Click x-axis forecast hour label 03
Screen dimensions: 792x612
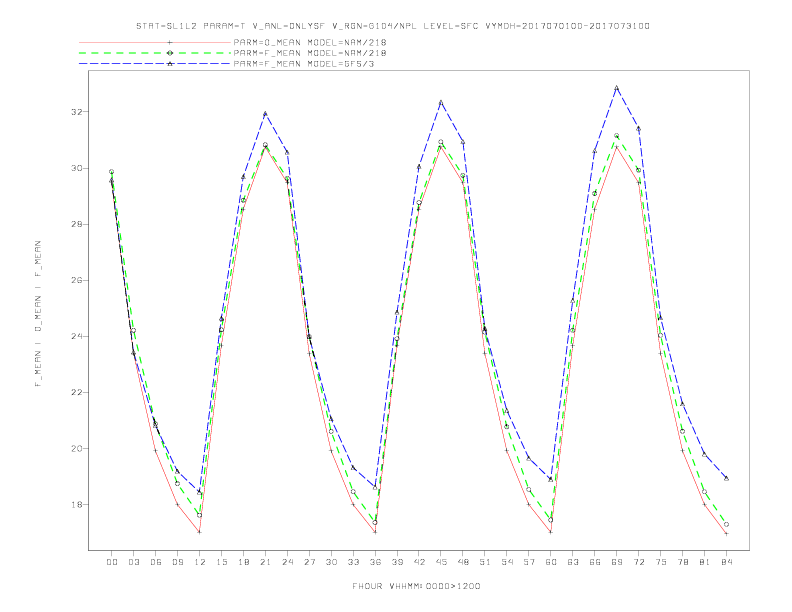pos(133,562)
